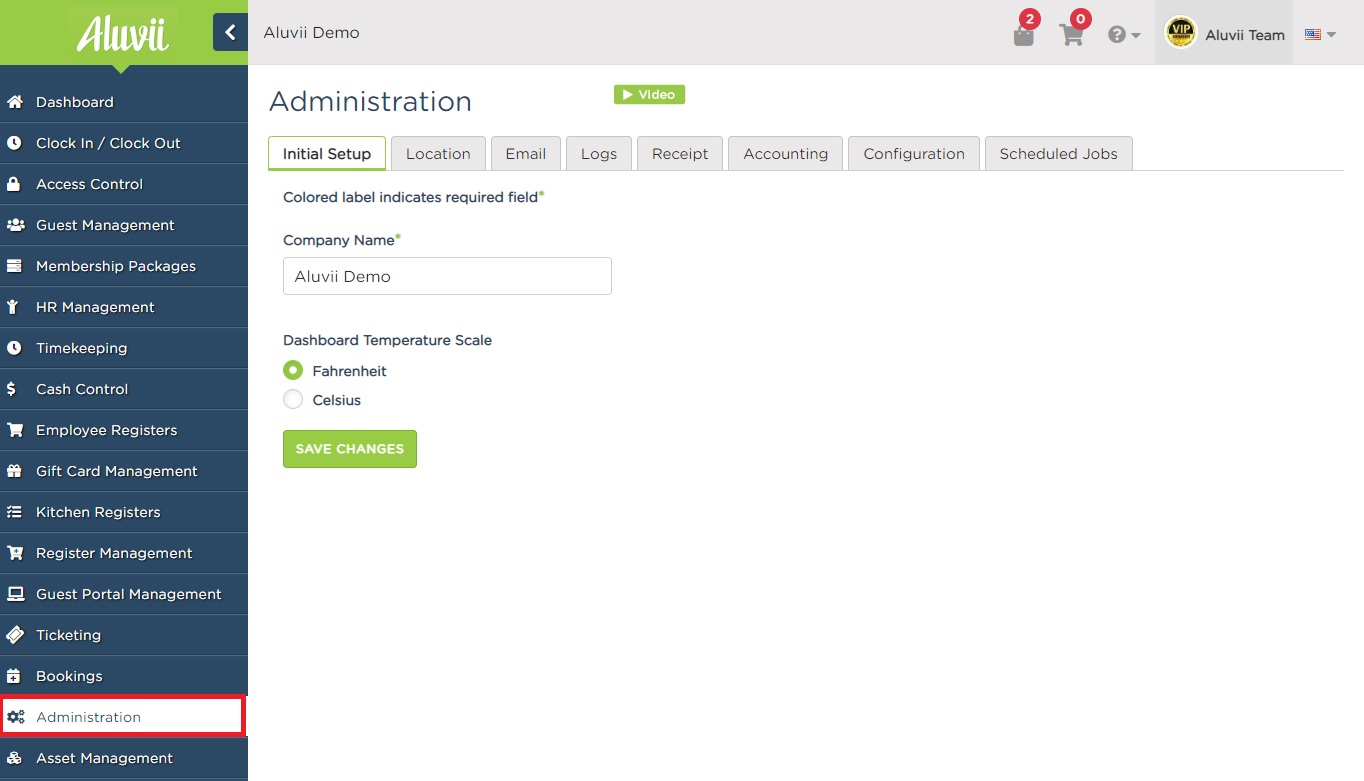
Task: Click the HR Management person icon
Action: 15,307
